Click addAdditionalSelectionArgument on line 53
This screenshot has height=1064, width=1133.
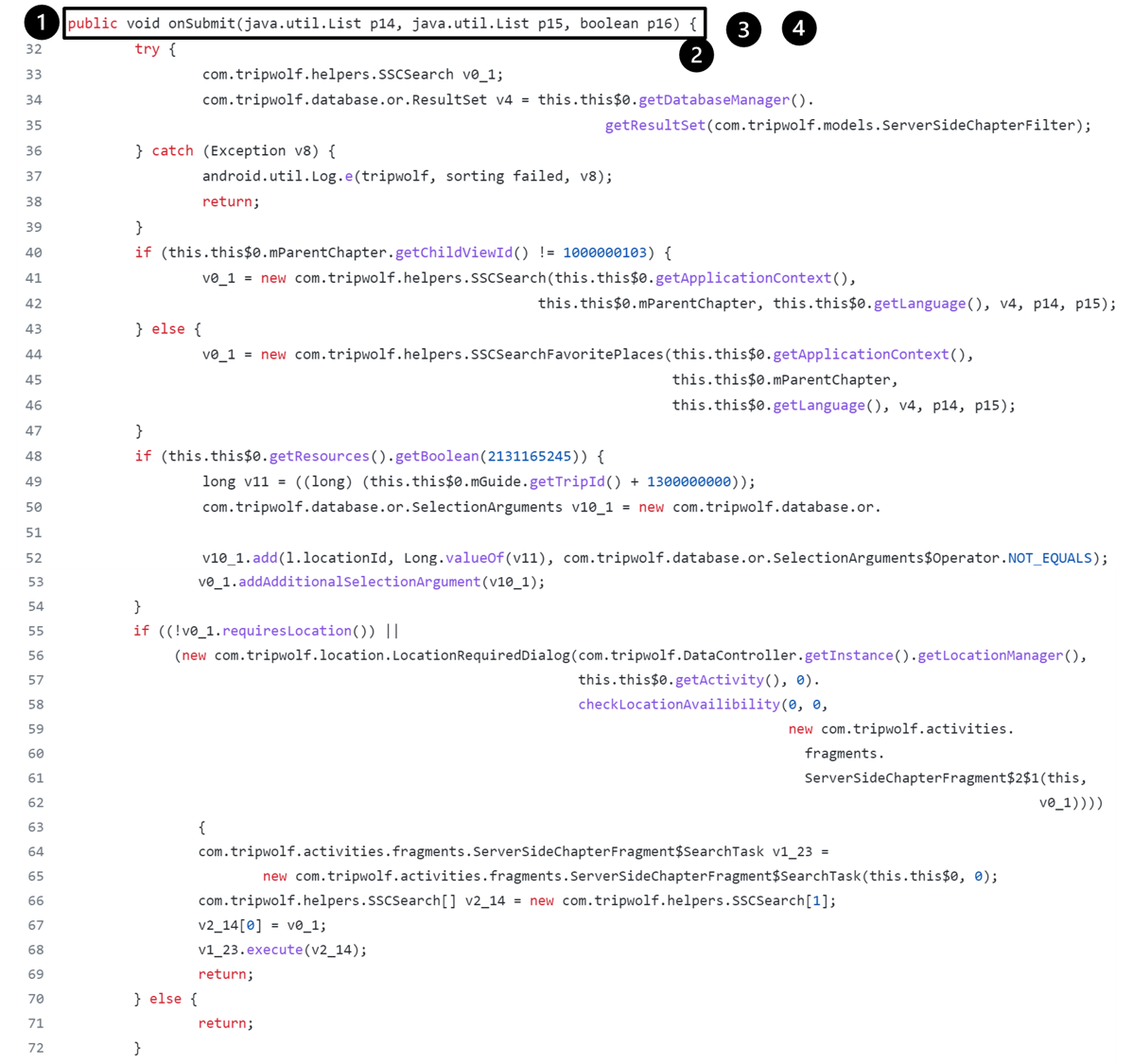(x=359, y=582)
